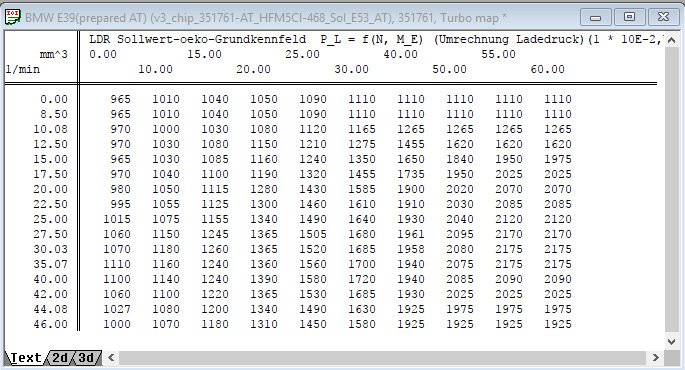Select cell value 1505
Viewport: 685px width, 370px height.
[x=313, y=234]
